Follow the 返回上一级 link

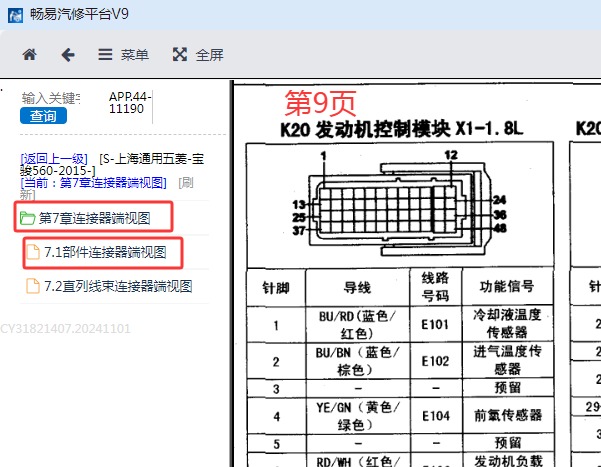pyautogui.click(x=54, y=158)
